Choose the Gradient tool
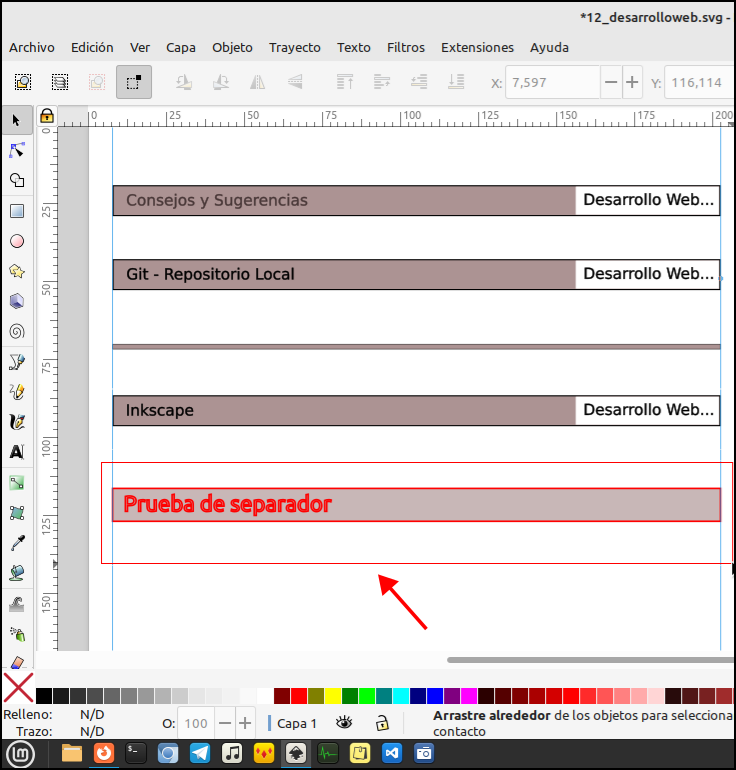 (17, 483)
